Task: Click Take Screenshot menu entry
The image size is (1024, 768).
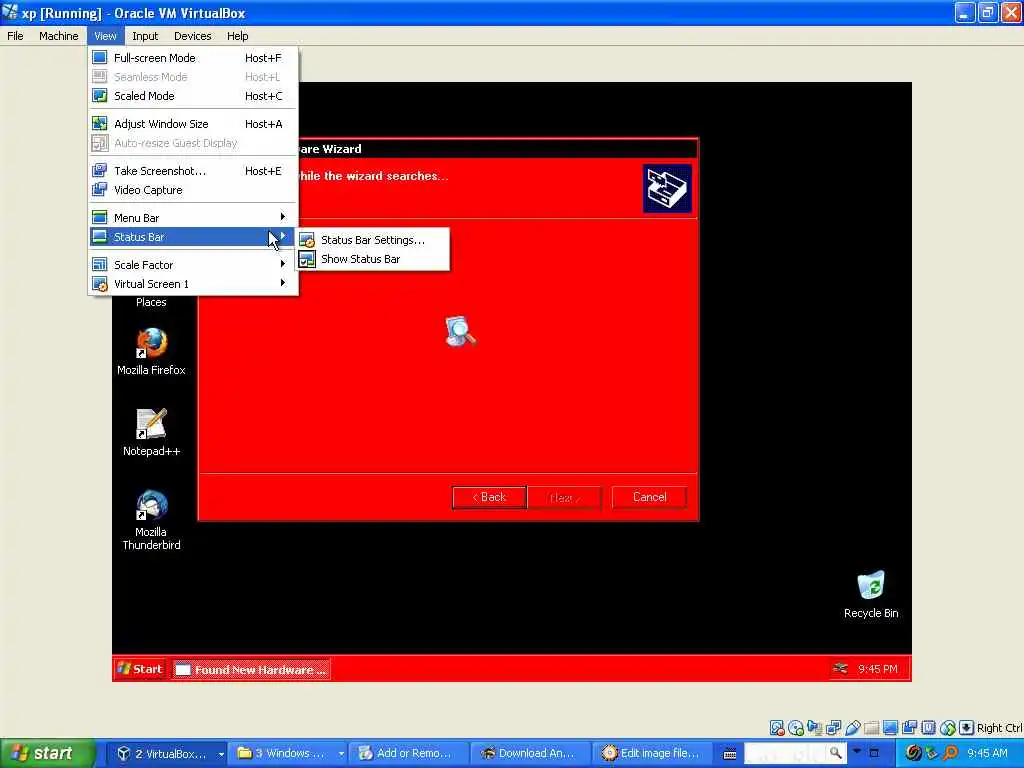Action: (x=193, y=171)
